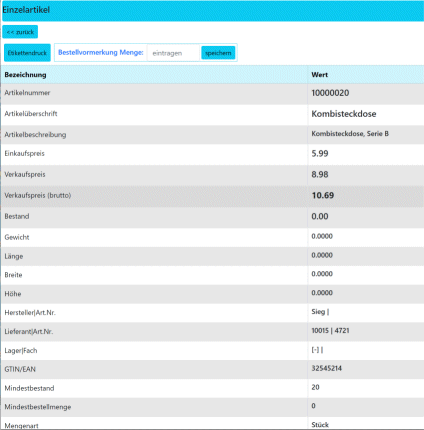Click the Artikelnummer value 10000020
This screenshot has height=430, width=424.
click(x=330, y=93)
